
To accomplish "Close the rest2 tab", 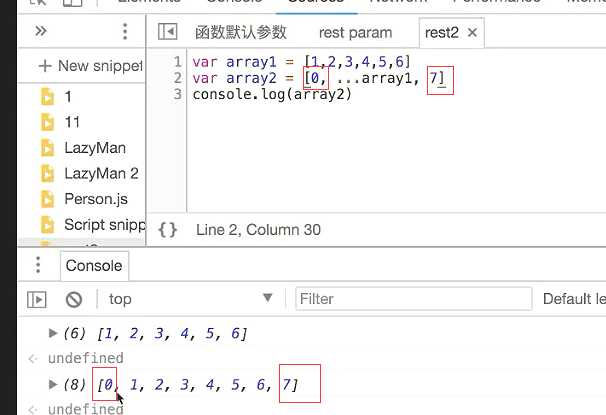I will [472, 32].
